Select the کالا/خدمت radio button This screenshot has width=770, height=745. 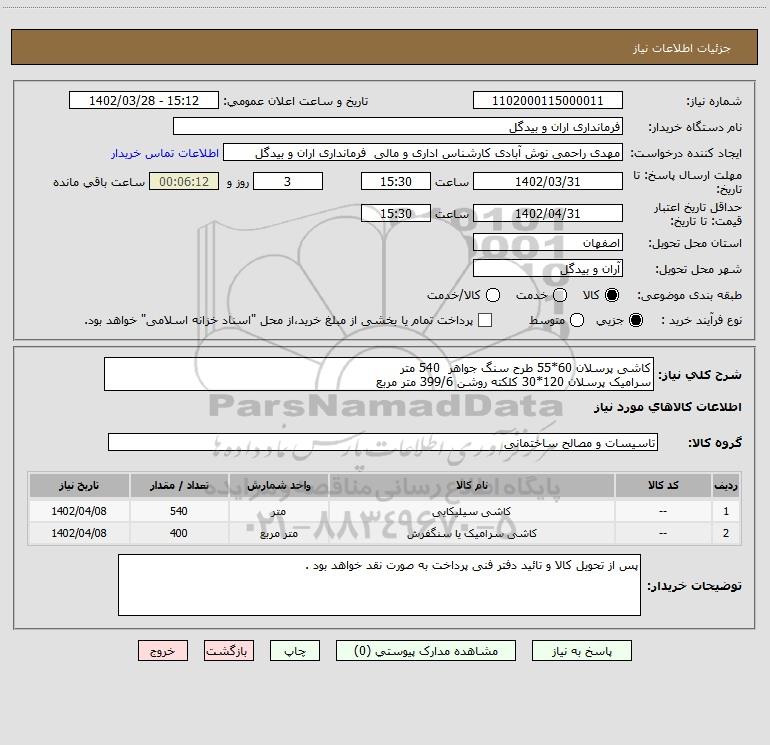click(x=493, y=295)
